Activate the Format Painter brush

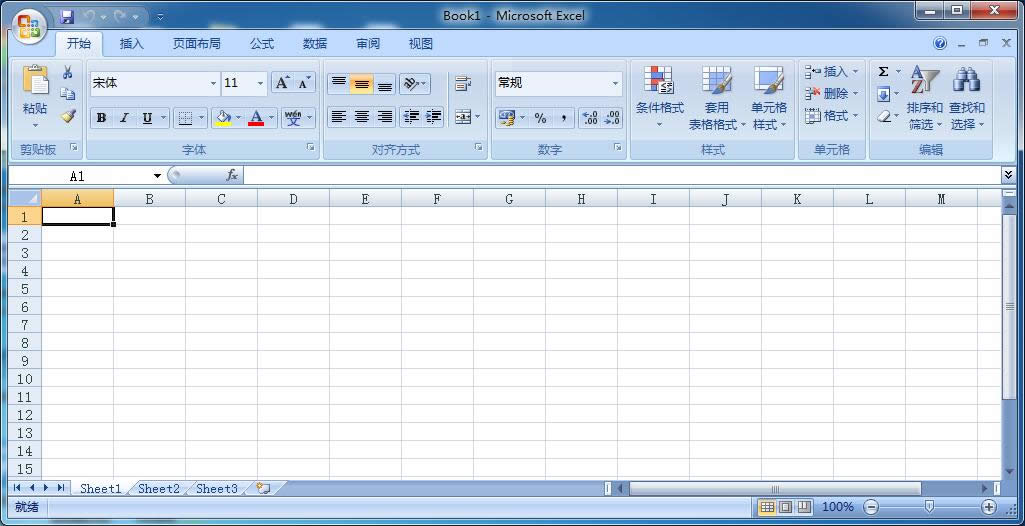click(67, 116)
